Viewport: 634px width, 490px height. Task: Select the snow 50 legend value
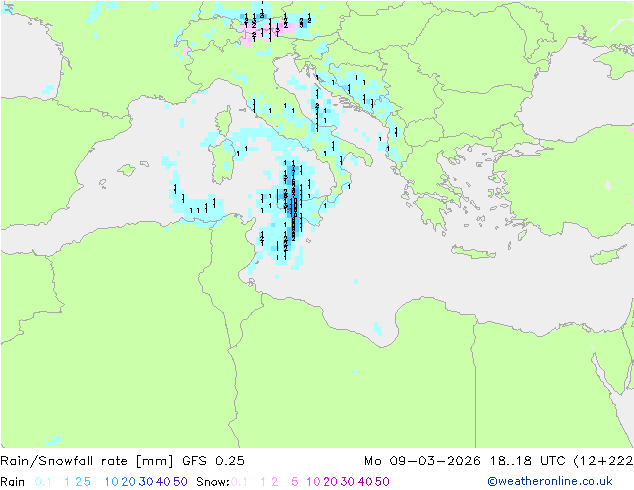(x=383, y=482)
